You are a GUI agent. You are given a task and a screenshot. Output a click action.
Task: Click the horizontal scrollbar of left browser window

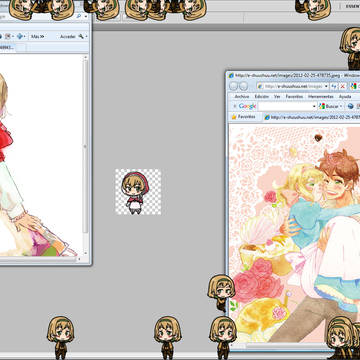[x=42, y=259]
